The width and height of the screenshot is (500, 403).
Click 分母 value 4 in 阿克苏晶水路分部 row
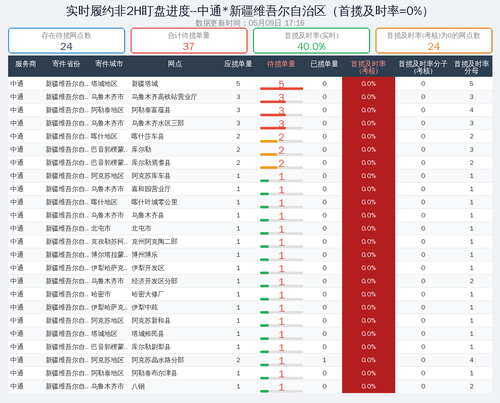pos(471,360)
